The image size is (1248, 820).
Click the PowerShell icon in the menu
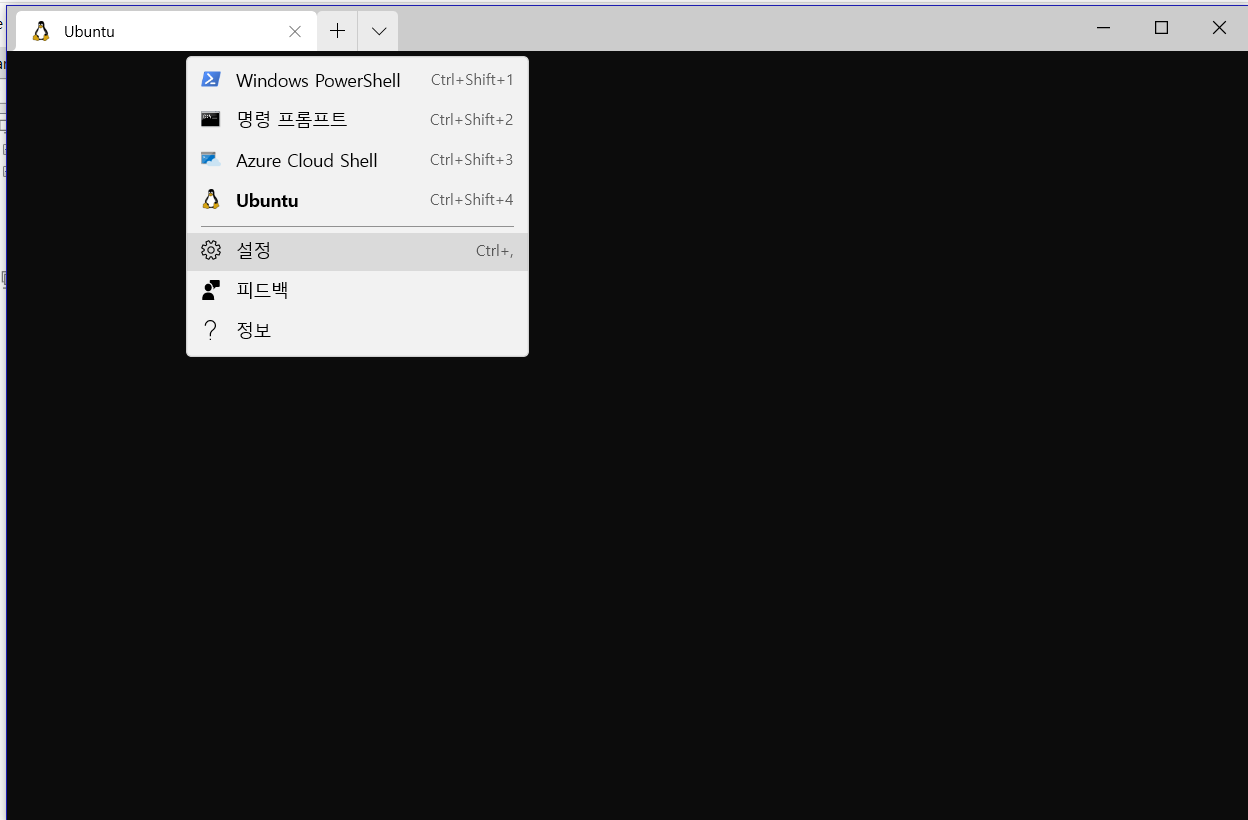210,79
